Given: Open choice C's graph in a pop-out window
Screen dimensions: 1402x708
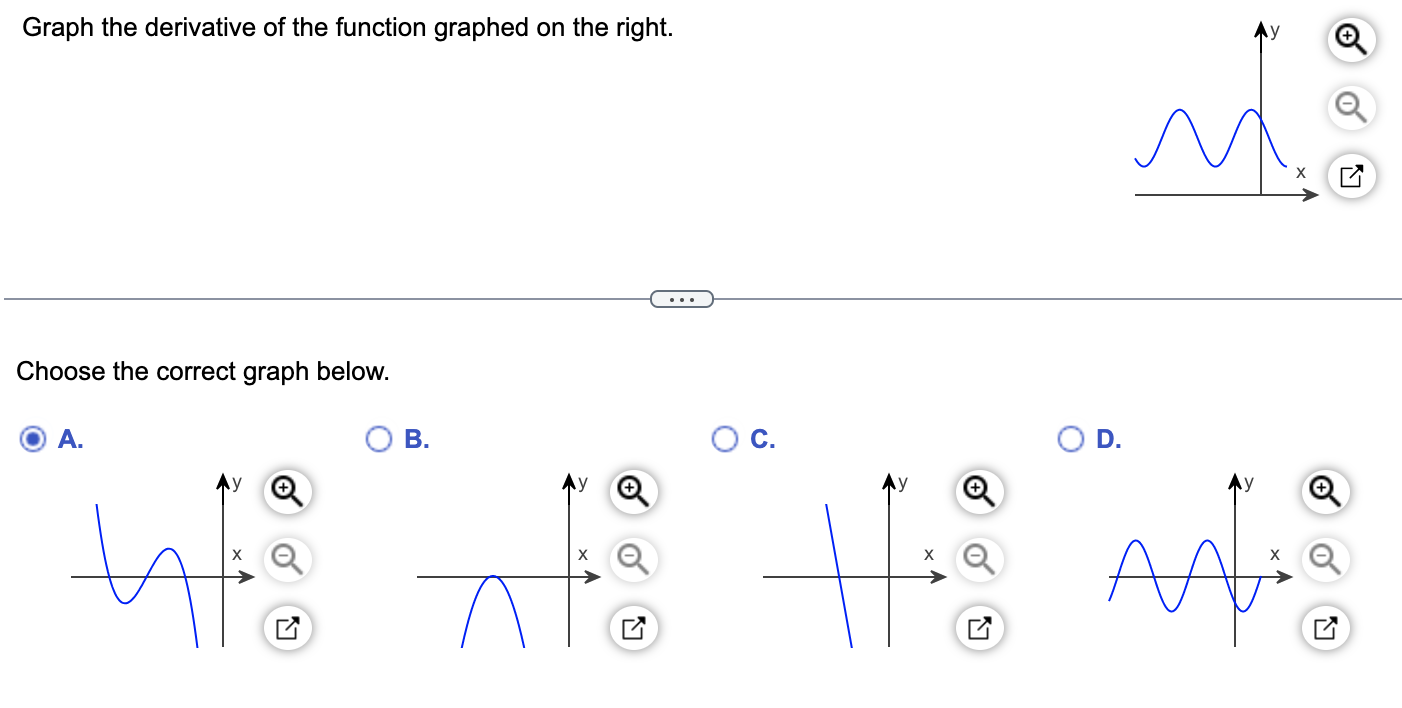Looking at the screenshot, I should pyautogui.click(x=977, y=628).
